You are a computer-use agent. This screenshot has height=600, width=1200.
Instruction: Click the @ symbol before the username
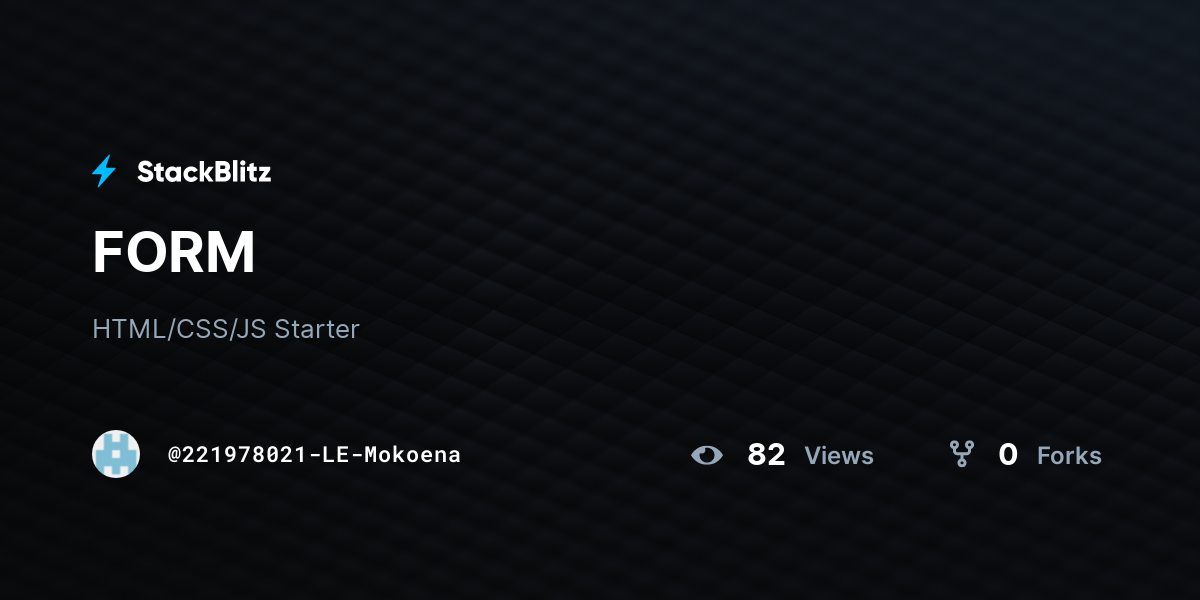[x=174, y=455]
